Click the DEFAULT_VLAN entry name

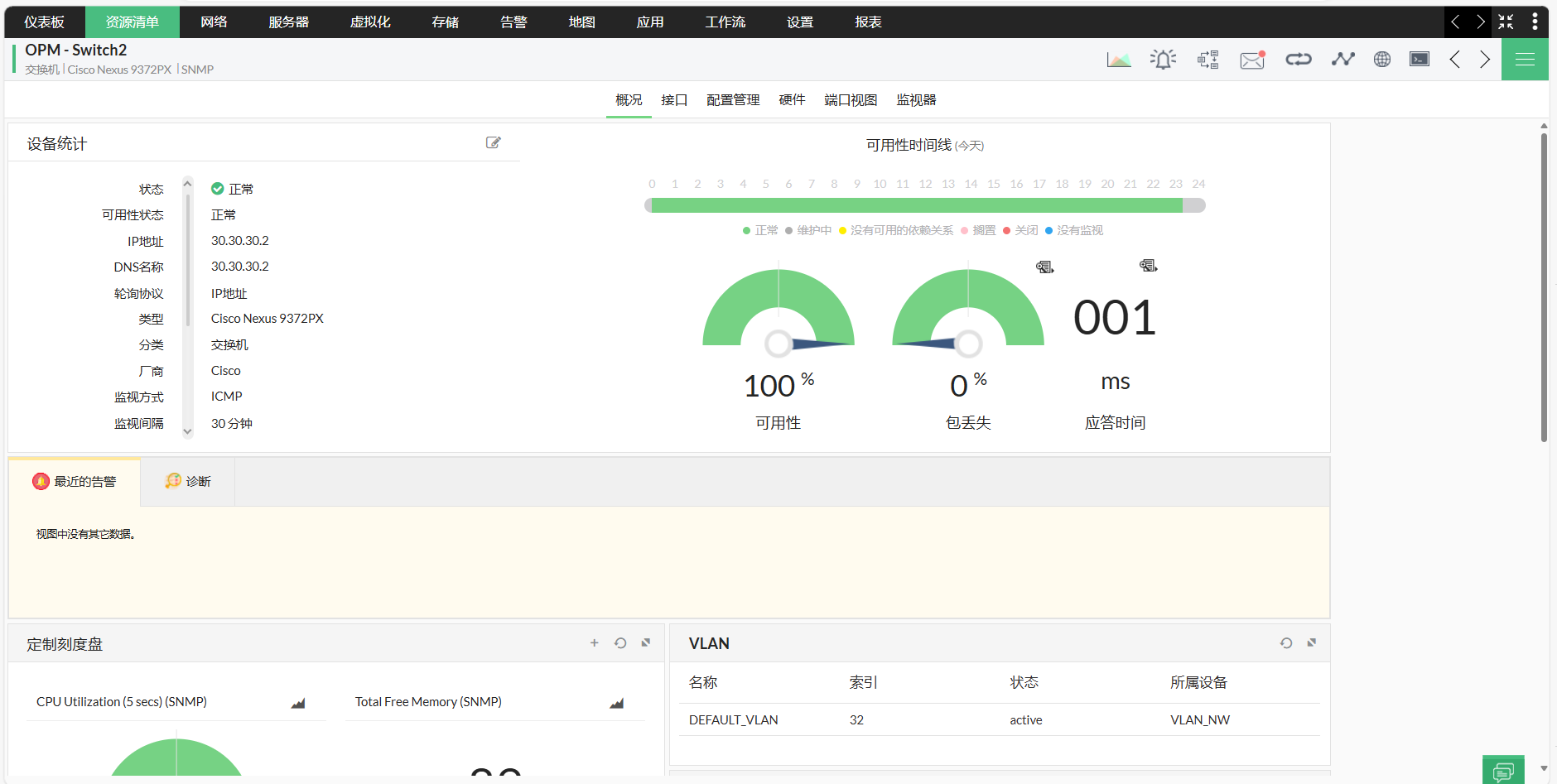733,720
